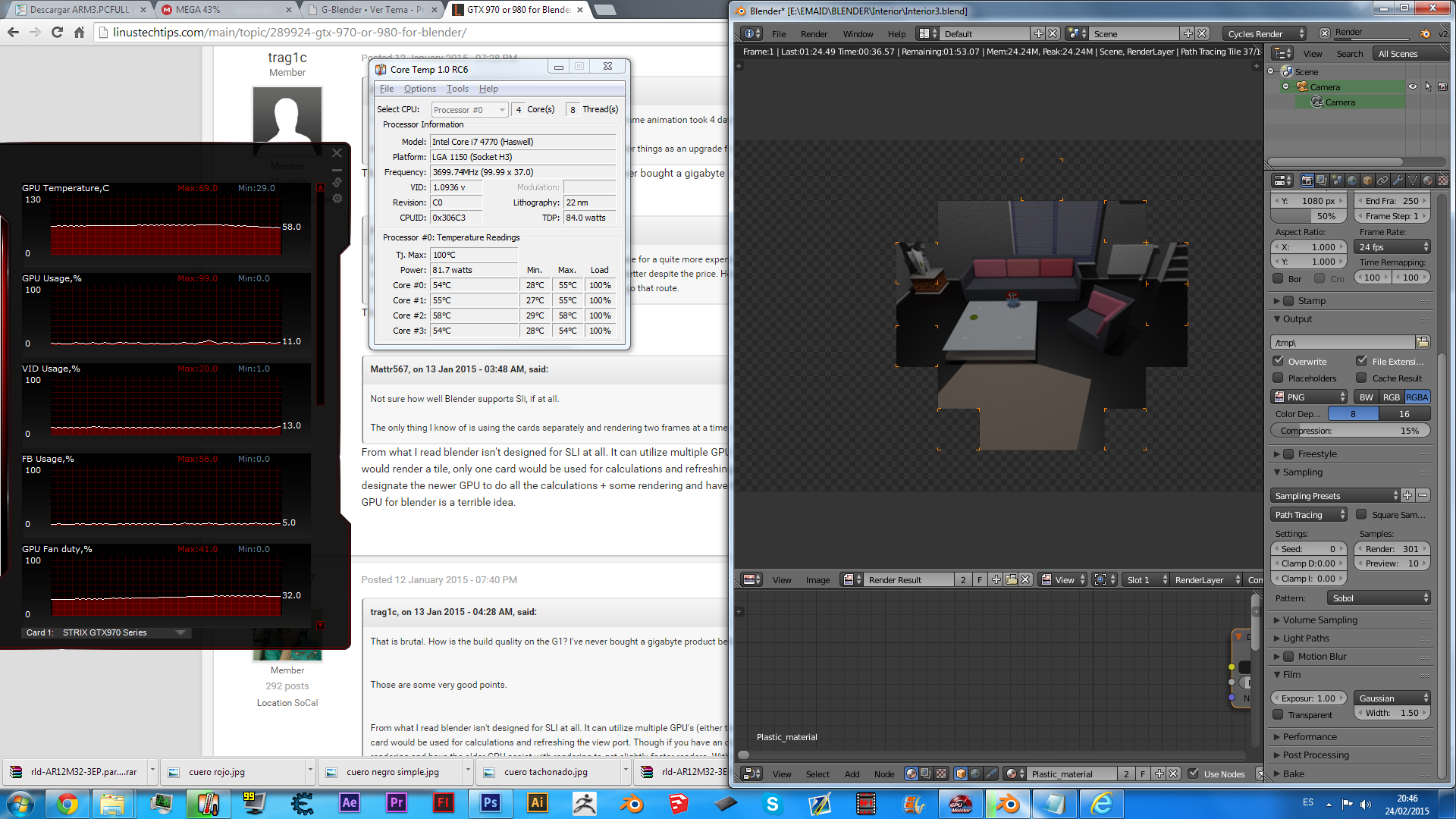Select BW color mode
Image resolution: width=1456 pixels, height=819 pixels.
click(x=1366, y=397)
